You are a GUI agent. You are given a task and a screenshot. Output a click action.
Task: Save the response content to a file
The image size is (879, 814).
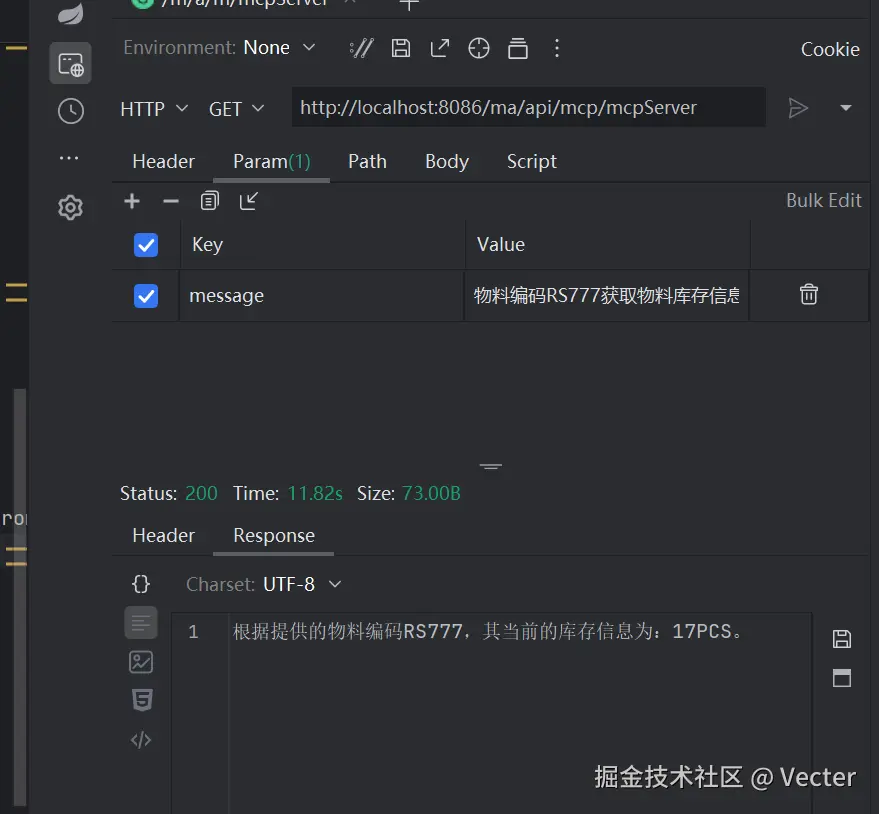click(x=841, y=639)
